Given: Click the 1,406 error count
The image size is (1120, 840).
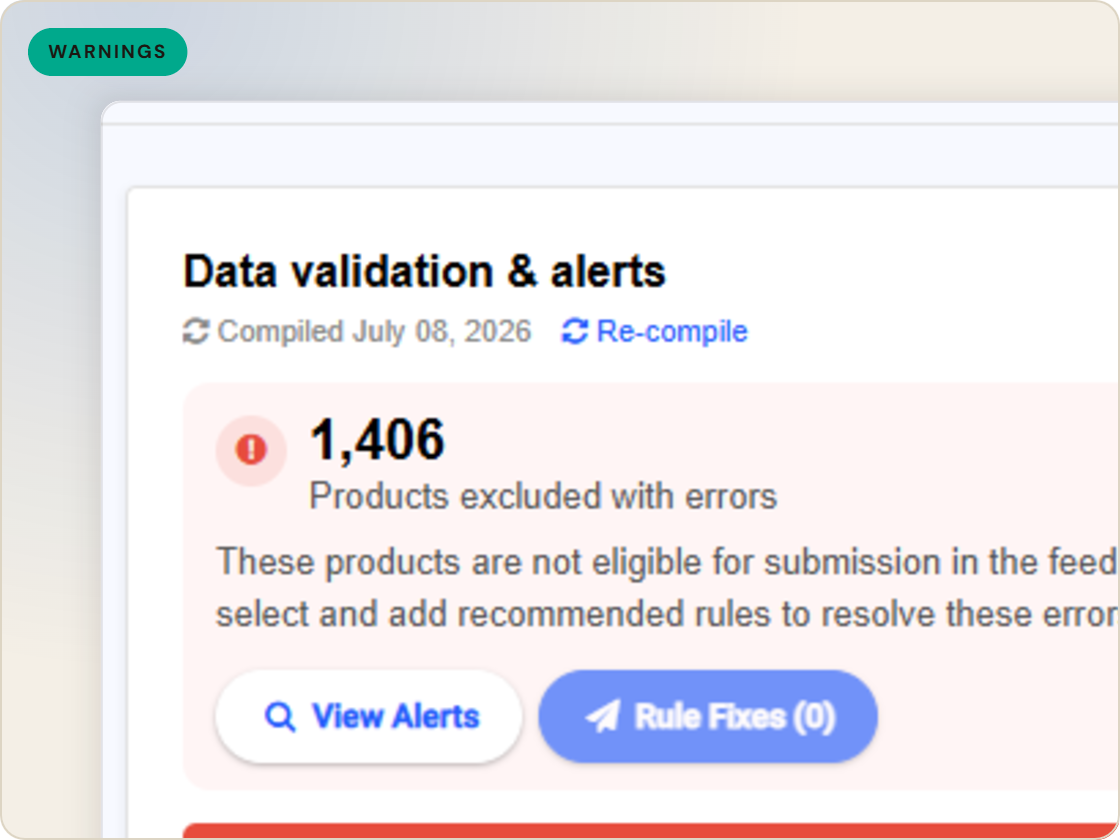Looking at the screenshot, I should coord(377,439).
